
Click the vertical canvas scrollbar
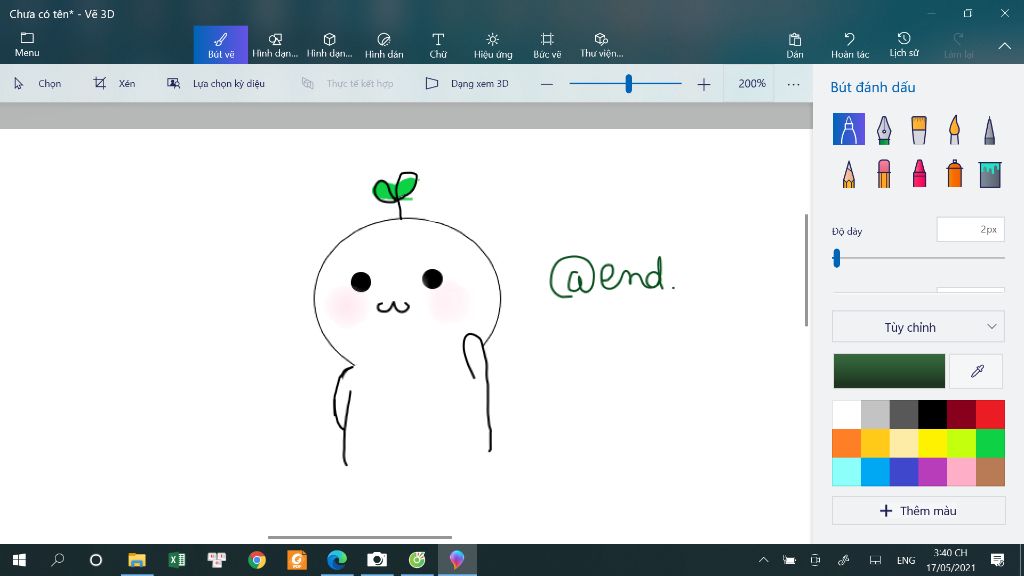pos(807,270)
